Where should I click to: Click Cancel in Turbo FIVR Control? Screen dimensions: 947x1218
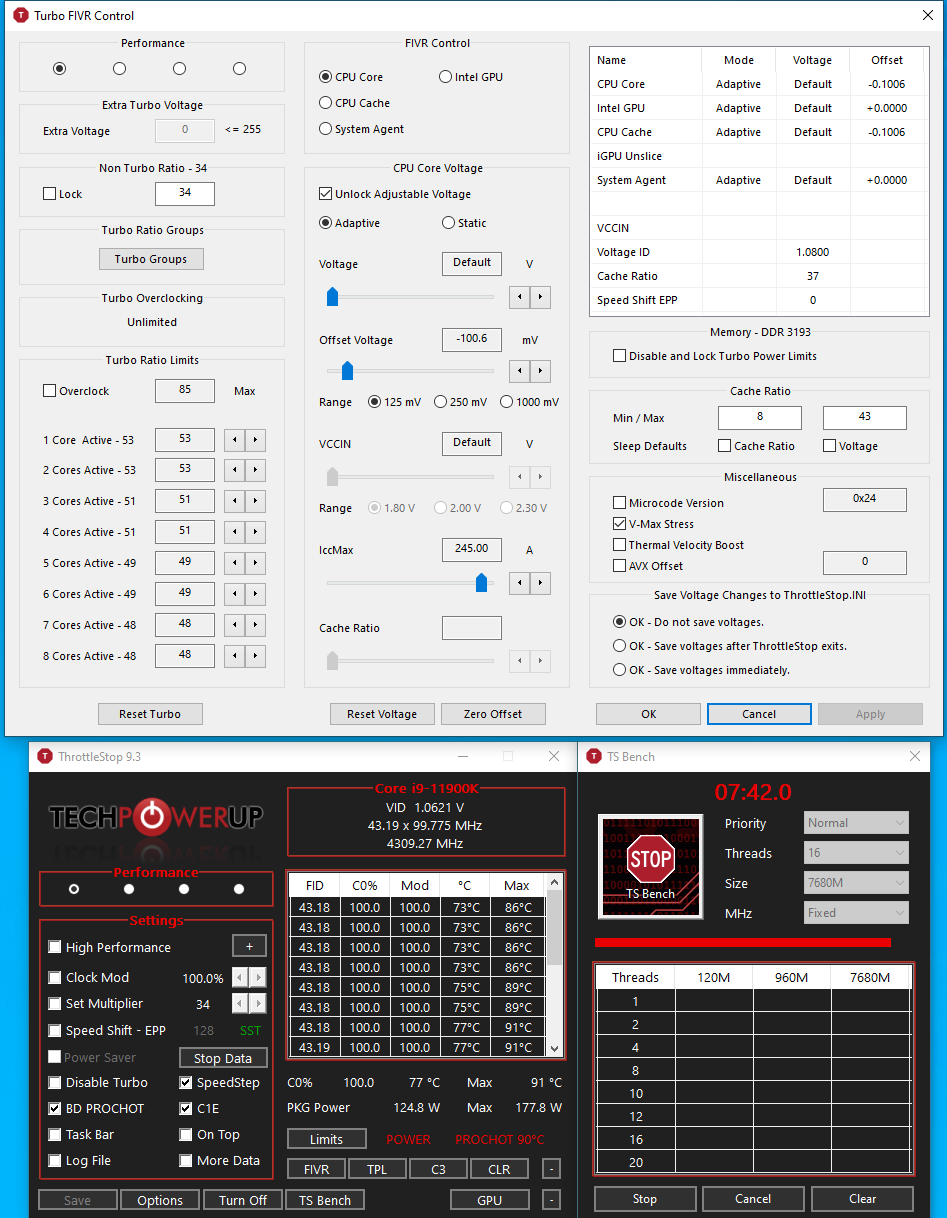click(x=759, y=714)
